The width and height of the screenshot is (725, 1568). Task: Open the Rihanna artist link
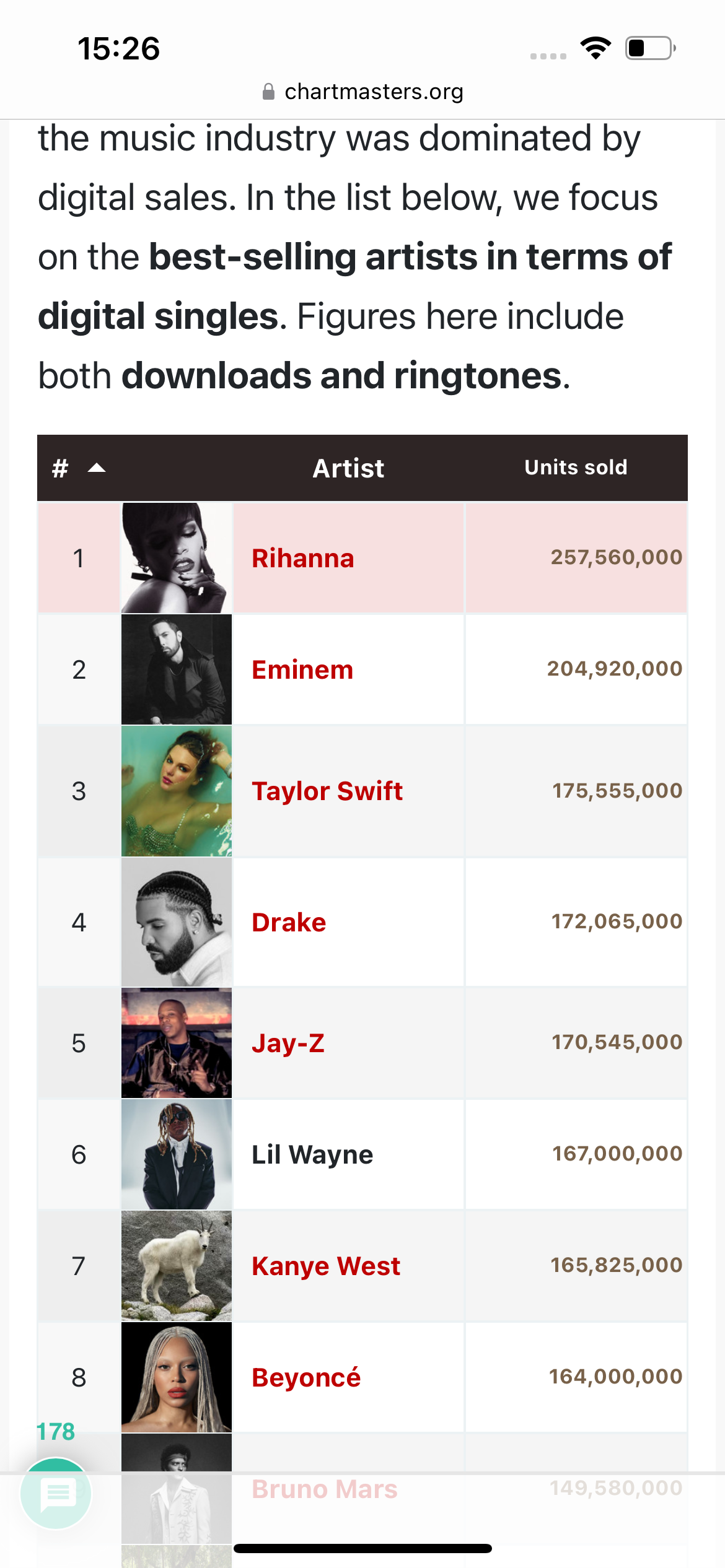303,558
